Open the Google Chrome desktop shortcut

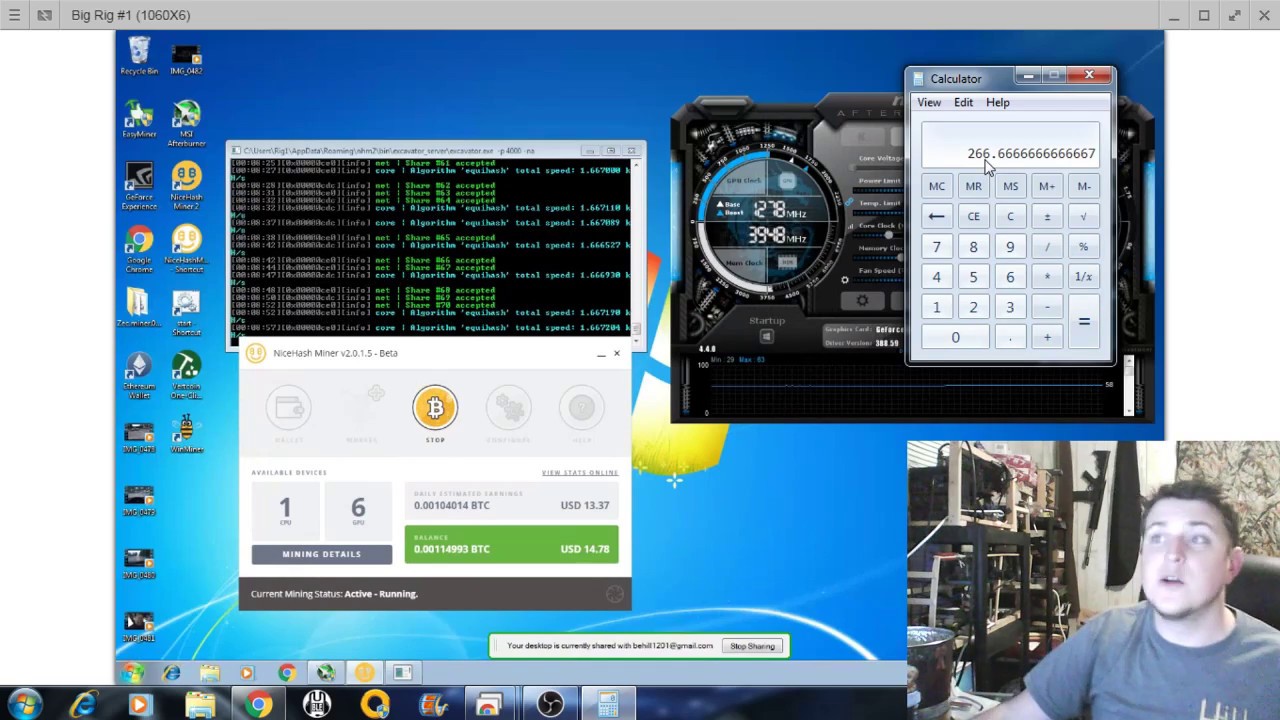[x=139, y=248]
